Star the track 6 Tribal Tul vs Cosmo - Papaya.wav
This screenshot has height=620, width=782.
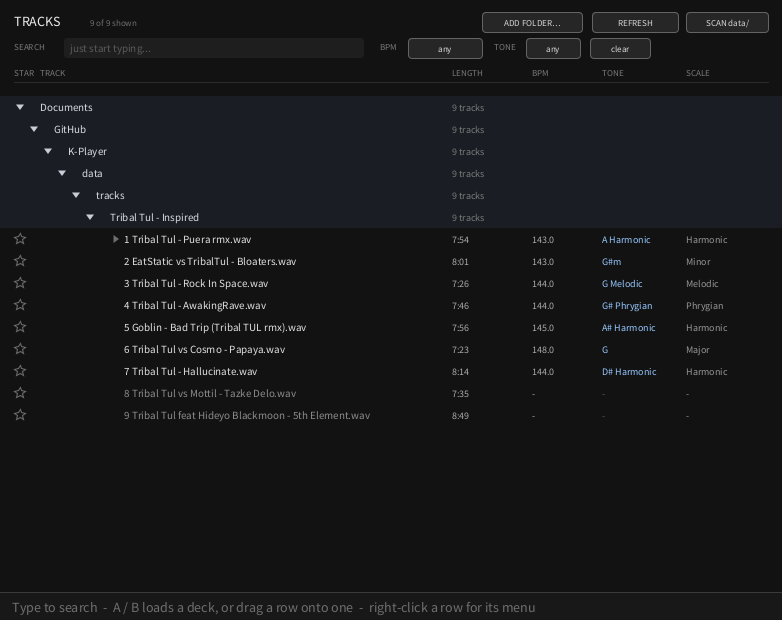click(20, 349)
